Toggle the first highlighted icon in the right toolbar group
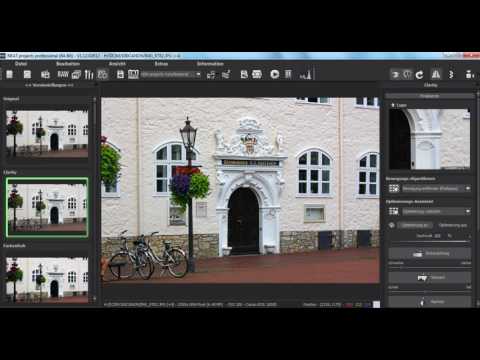This screenshot has width=480, height=360. pyautogui.click(x=396, y=75)
